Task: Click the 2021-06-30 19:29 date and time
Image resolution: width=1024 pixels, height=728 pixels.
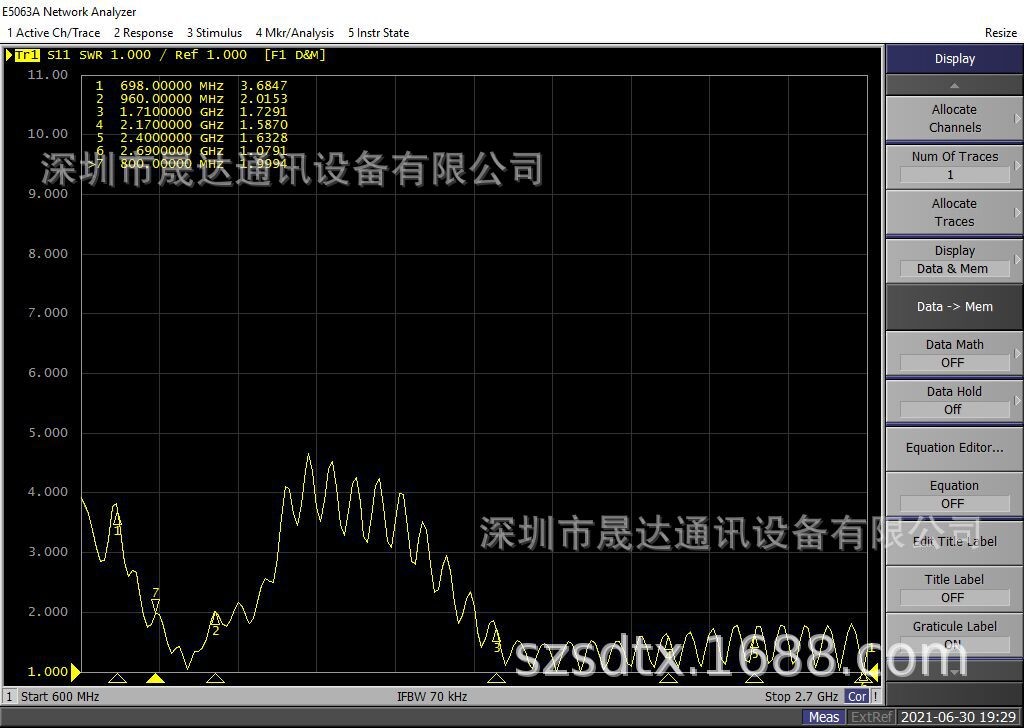Action: (958, 717)
